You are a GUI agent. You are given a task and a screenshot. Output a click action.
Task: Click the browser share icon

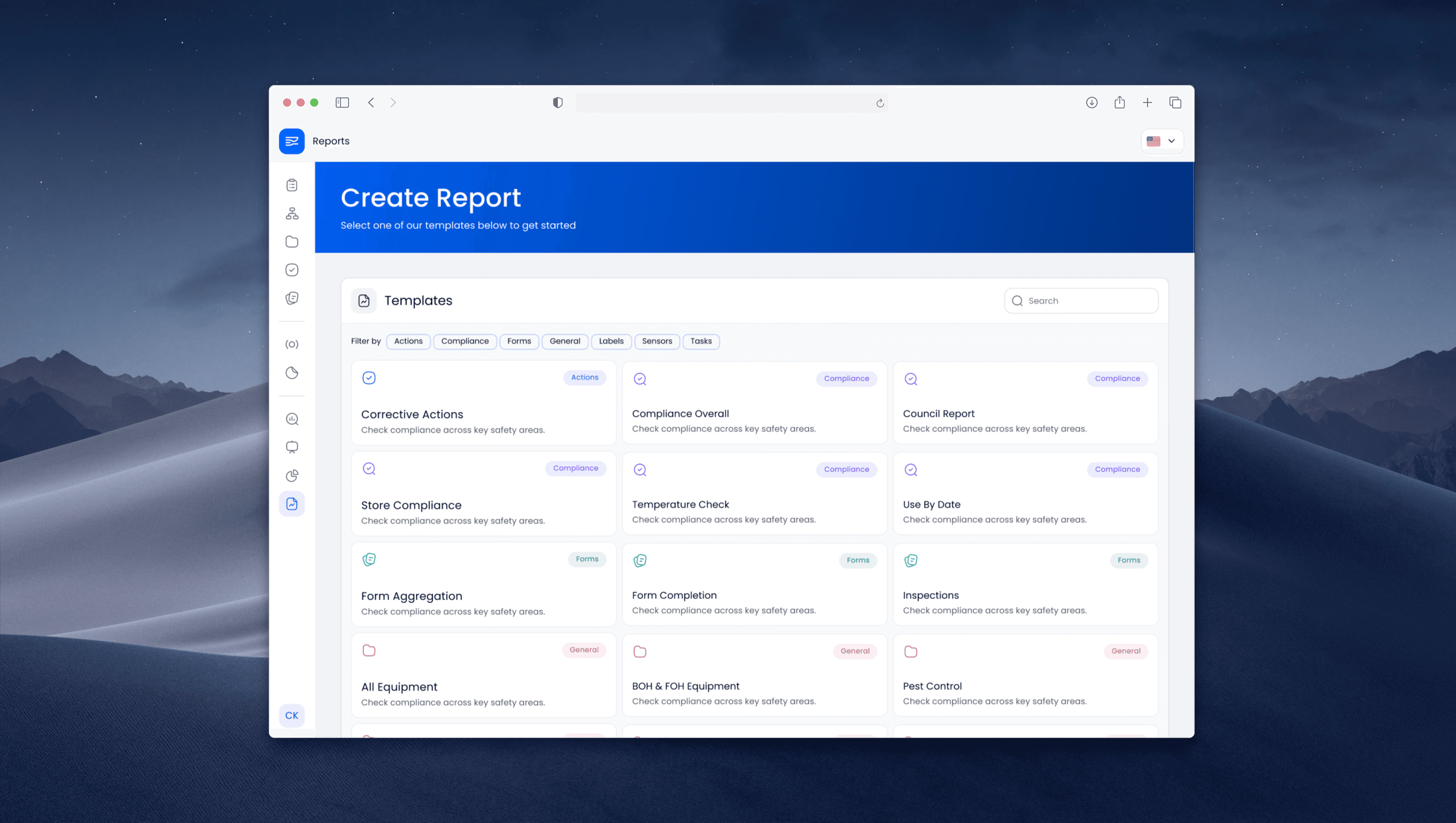(x=1119, y=102)
